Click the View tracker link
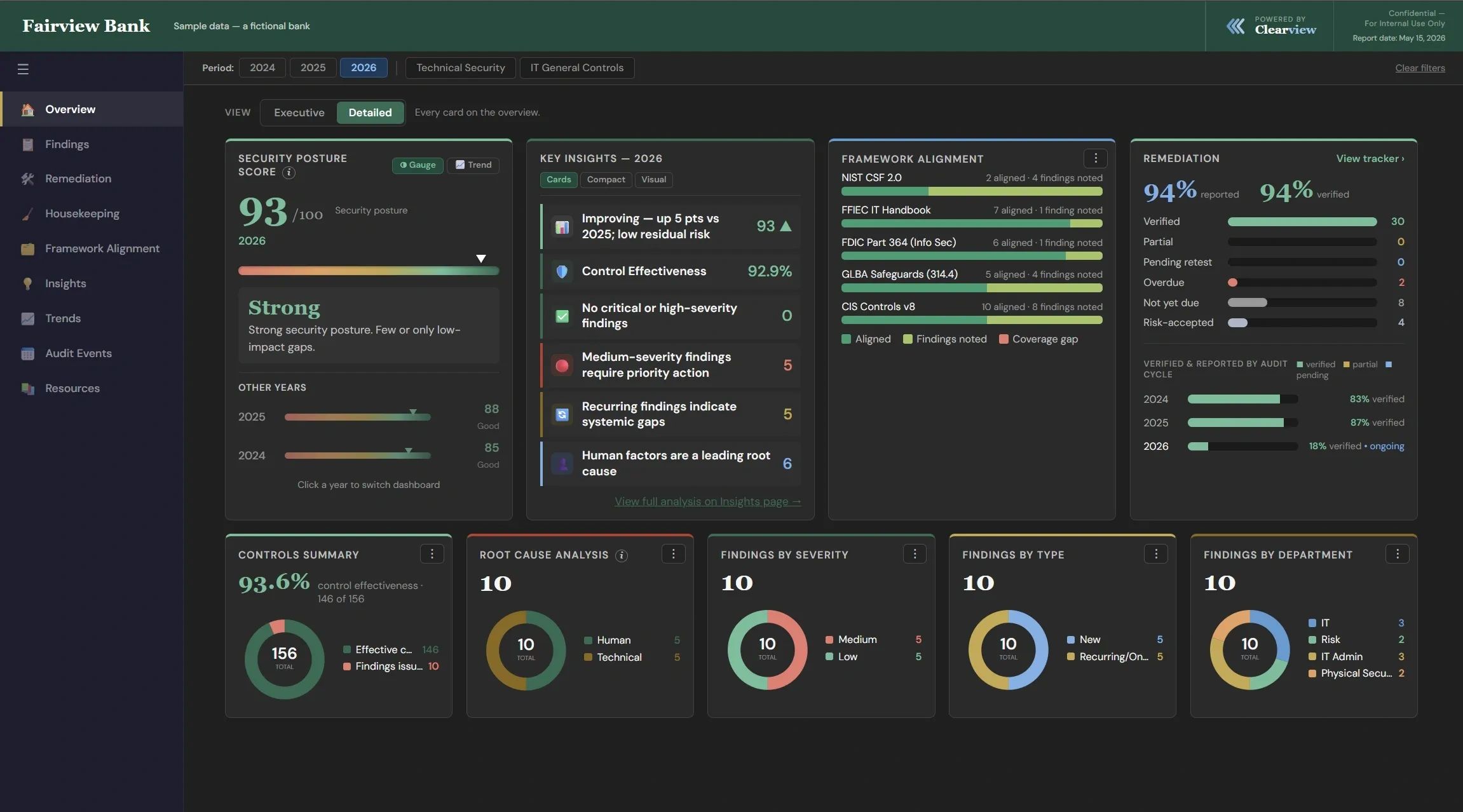The height and width of the screenshot is (812, 1463). 1370,158
